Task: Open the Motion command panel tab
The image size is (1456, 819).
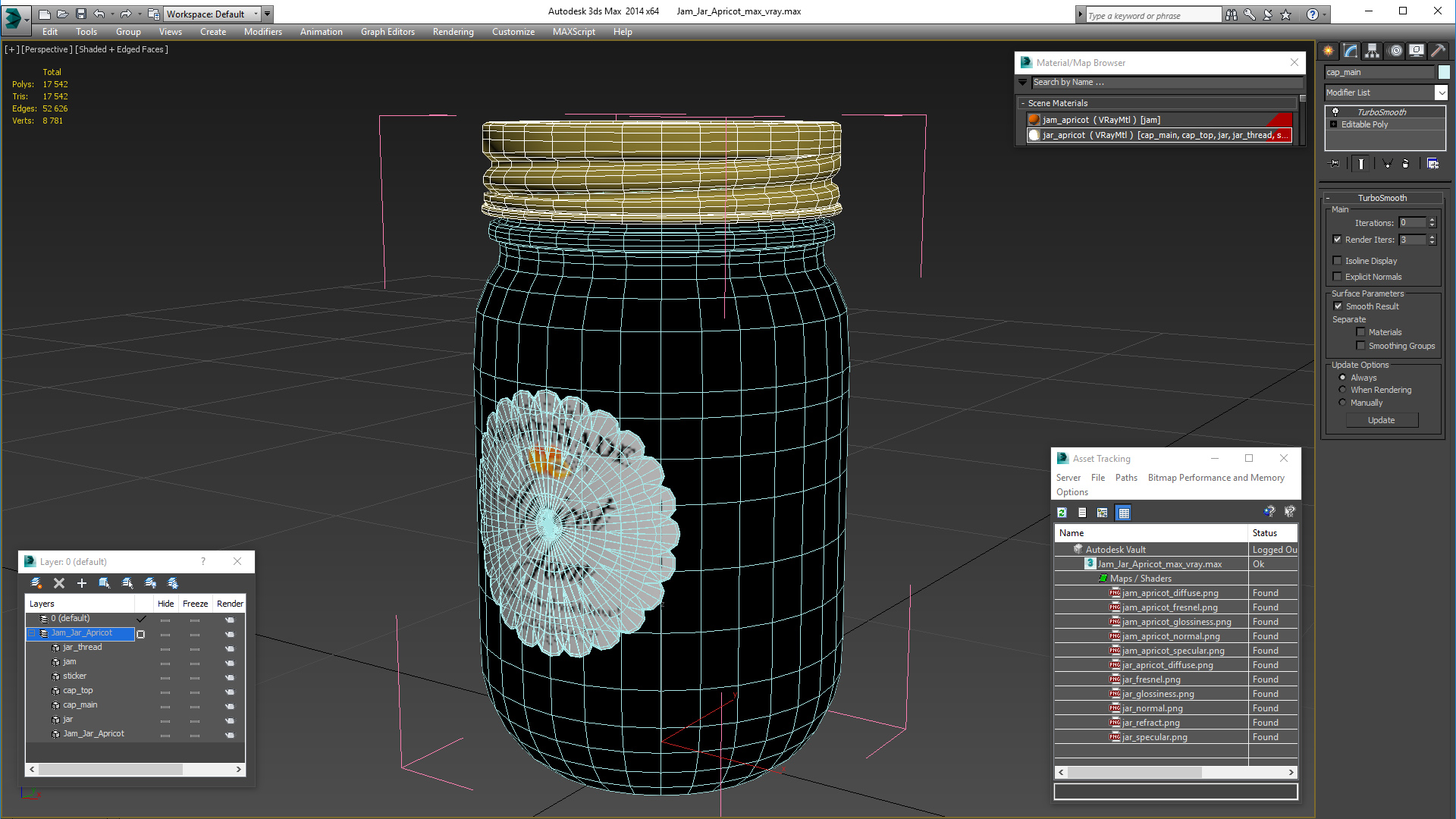Action: (1395, 51)
